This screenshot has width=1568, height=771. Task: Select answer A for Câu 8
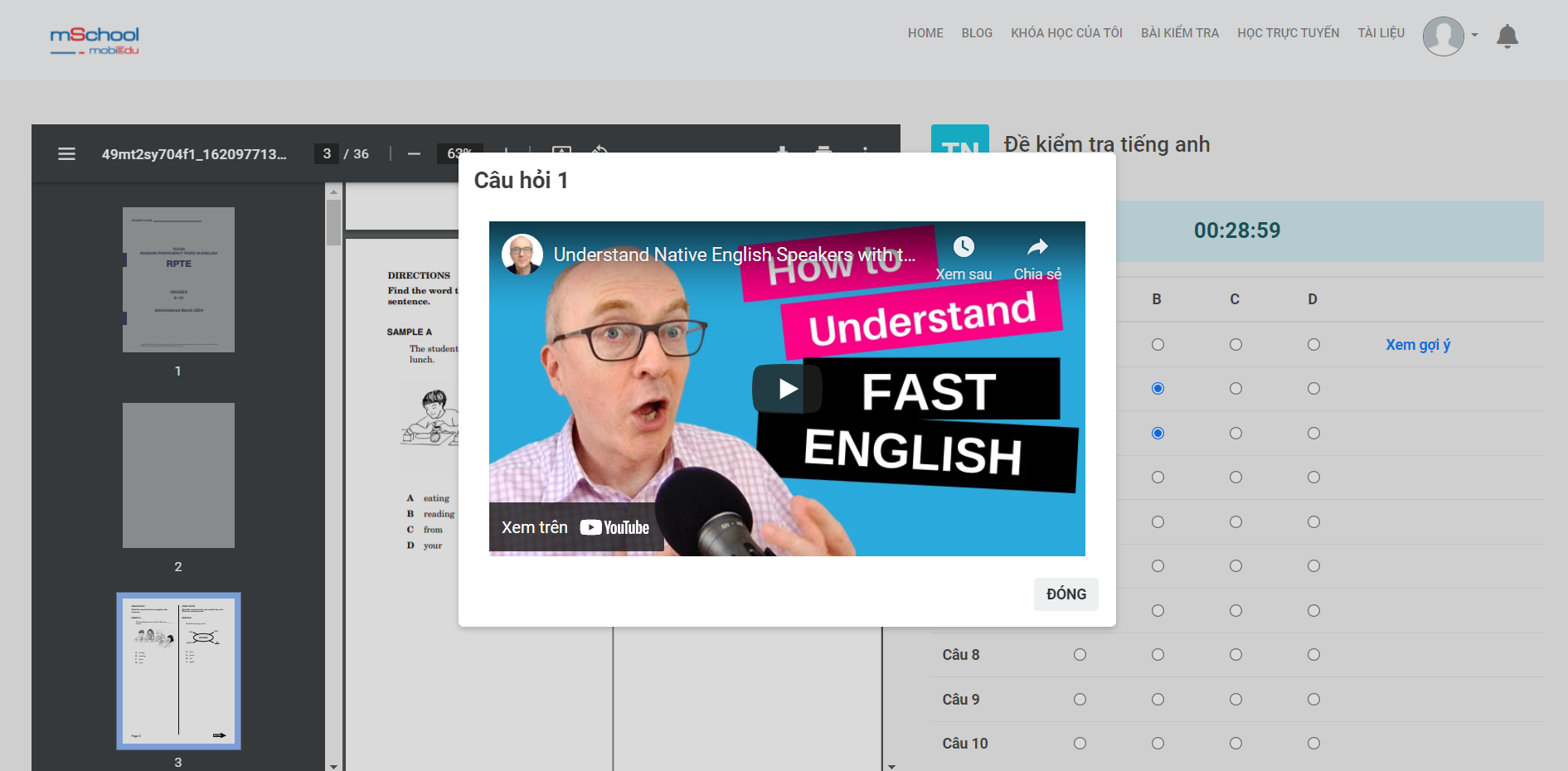pyautogui.click(x=1080, y=655)
